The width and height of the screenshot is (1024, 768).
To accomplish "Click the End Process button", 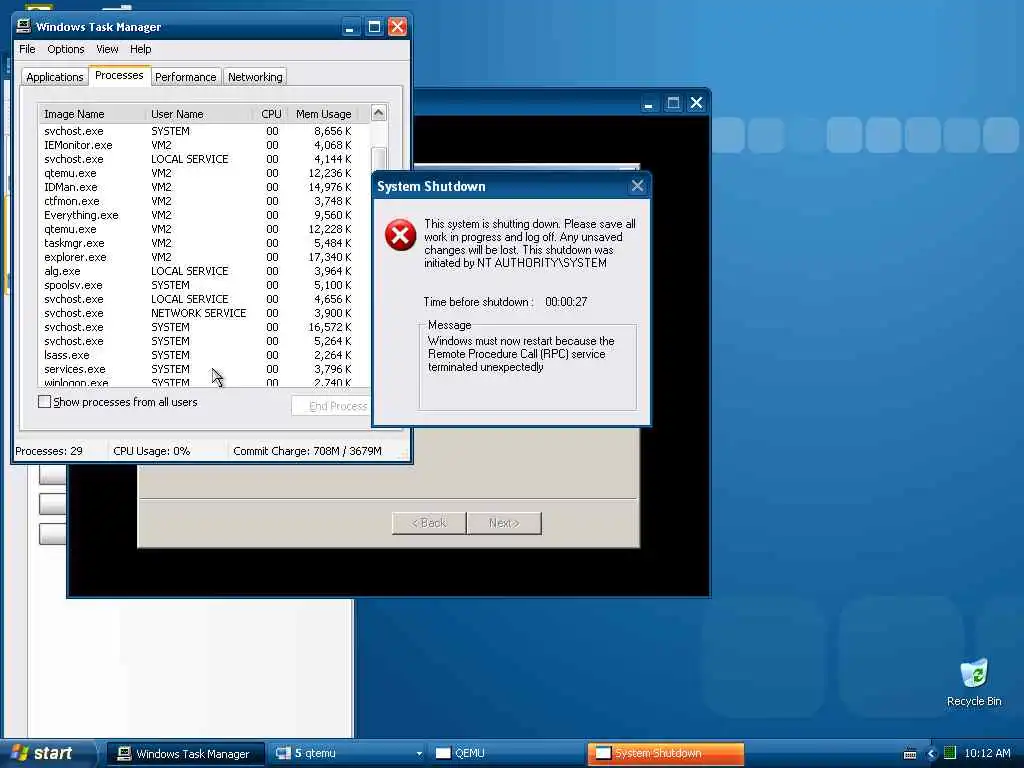I will tap(331, 406).
